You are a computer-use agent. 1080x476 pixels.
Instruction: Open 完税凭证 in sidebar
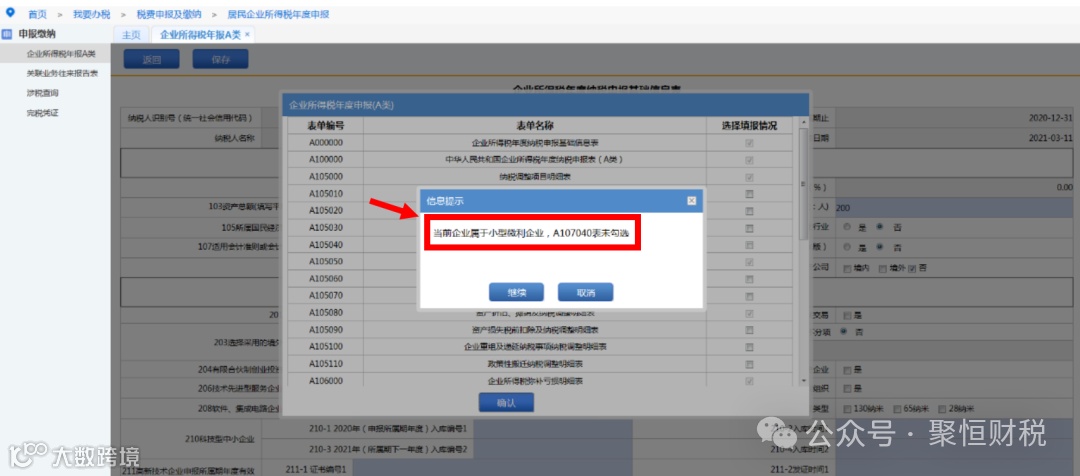point(43,112)
